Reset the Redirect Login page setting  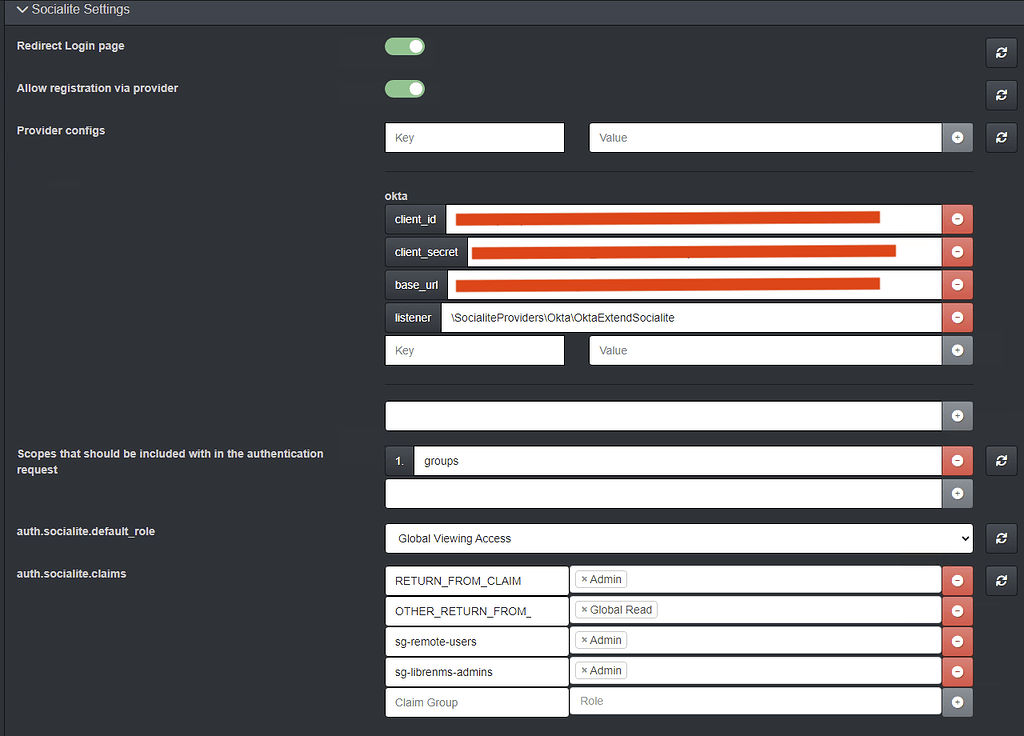pyautogui.click(x=1001, y=52)
